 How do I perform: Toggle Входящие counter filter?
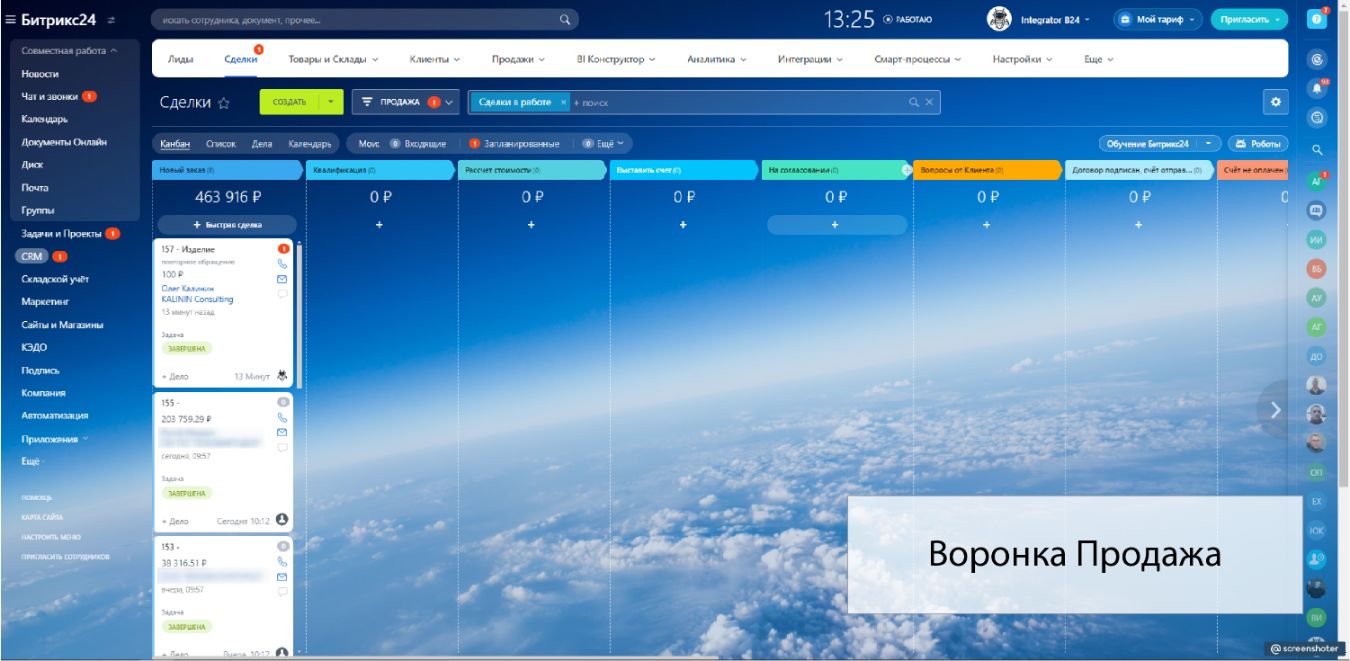click(x=418, y=144)
